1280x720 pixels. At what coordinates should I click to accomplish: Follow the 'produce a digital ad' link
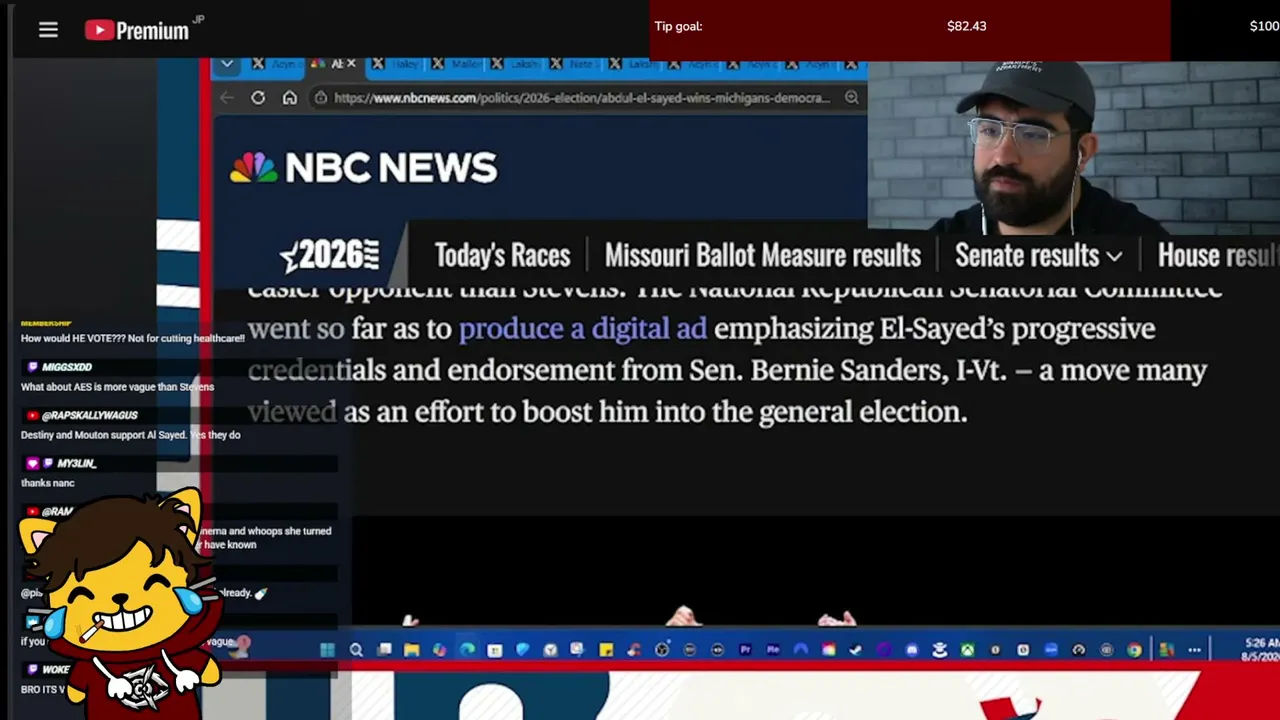[x=582, y=329]
